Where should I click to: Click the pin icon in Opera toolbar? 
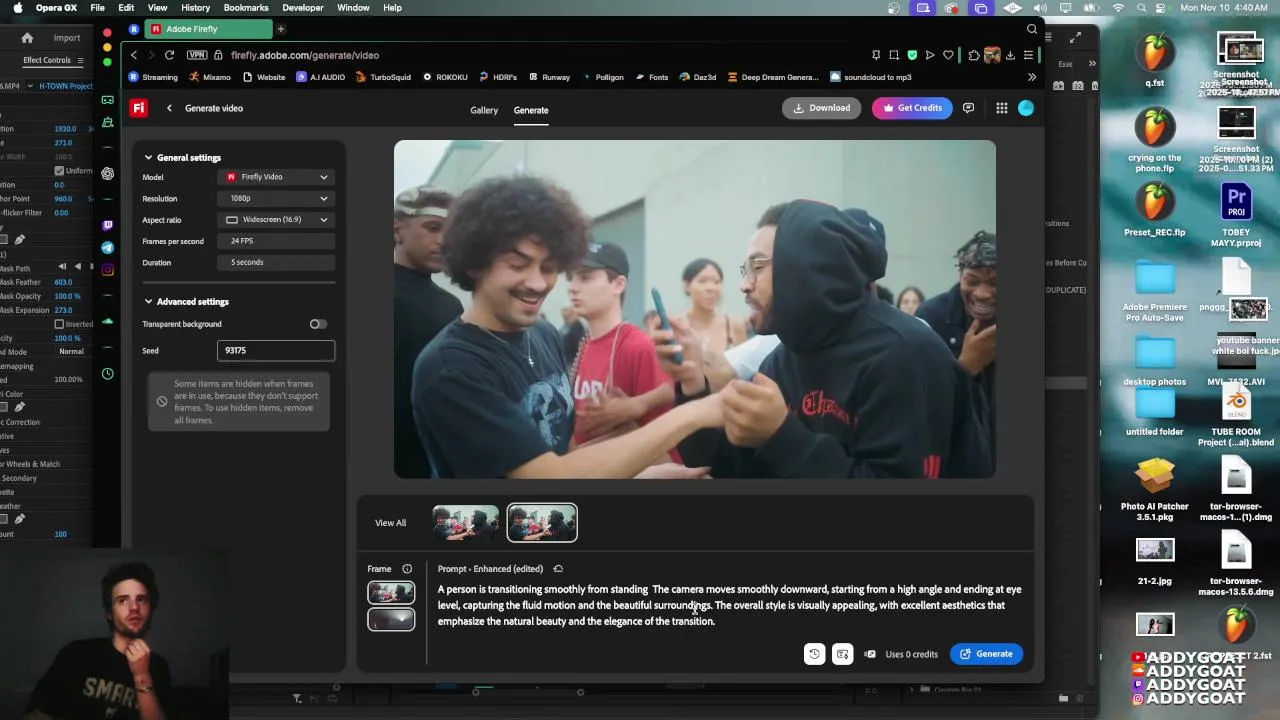tap(876, 55)
